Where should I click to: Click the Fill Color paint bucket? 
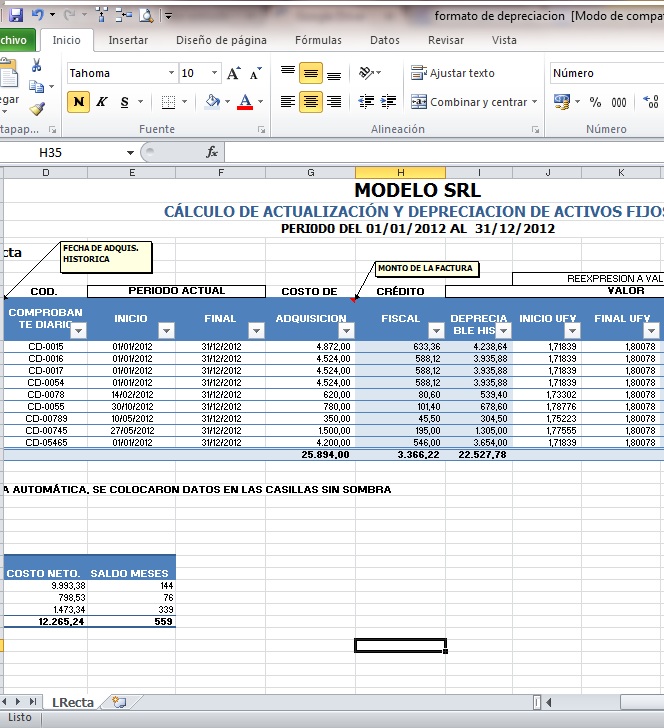click(x=213, y=101)
